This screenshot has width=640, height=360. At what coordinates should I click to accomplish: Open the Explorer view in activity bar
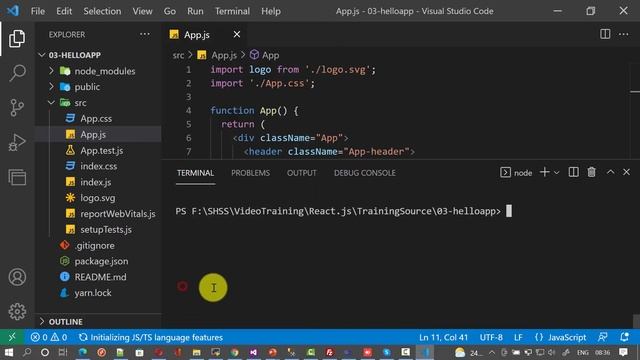17,39
